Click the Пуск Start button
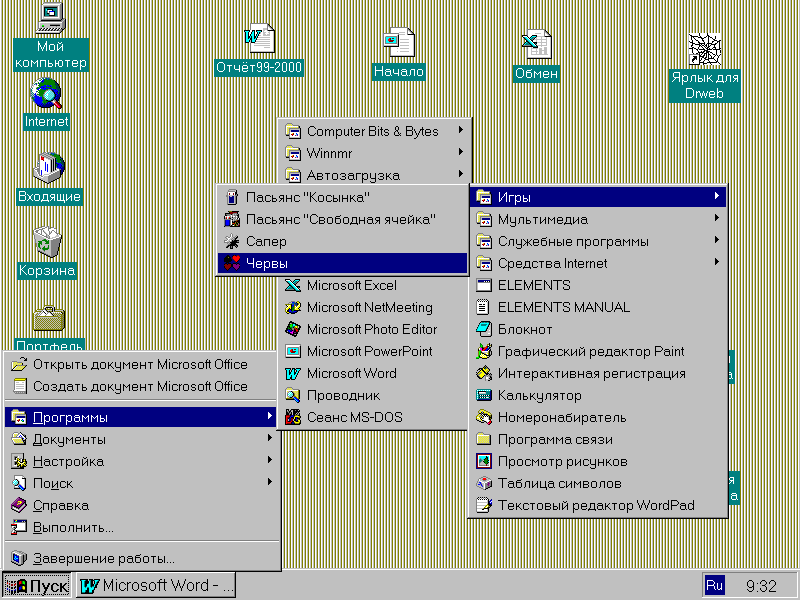The image size is (800, 600). tap(37, 586)
